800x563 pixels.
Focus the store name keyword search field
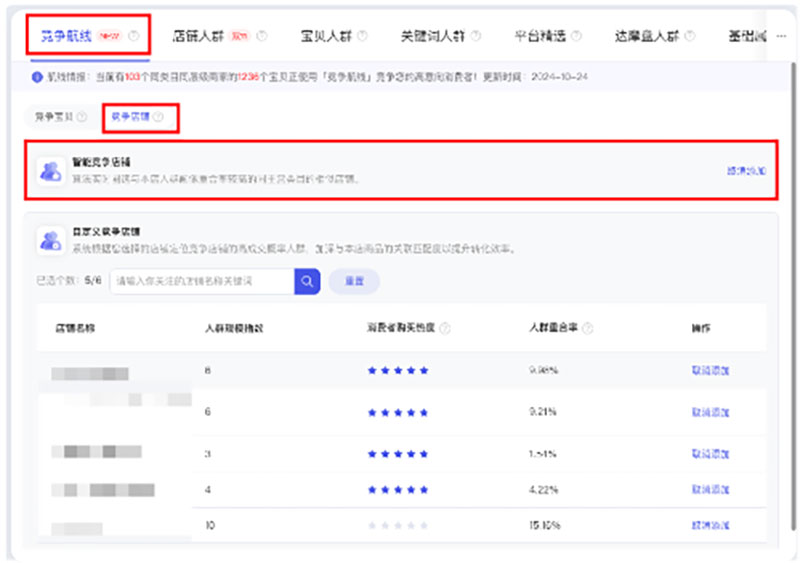pyautogui.click(x=202, y=281)
